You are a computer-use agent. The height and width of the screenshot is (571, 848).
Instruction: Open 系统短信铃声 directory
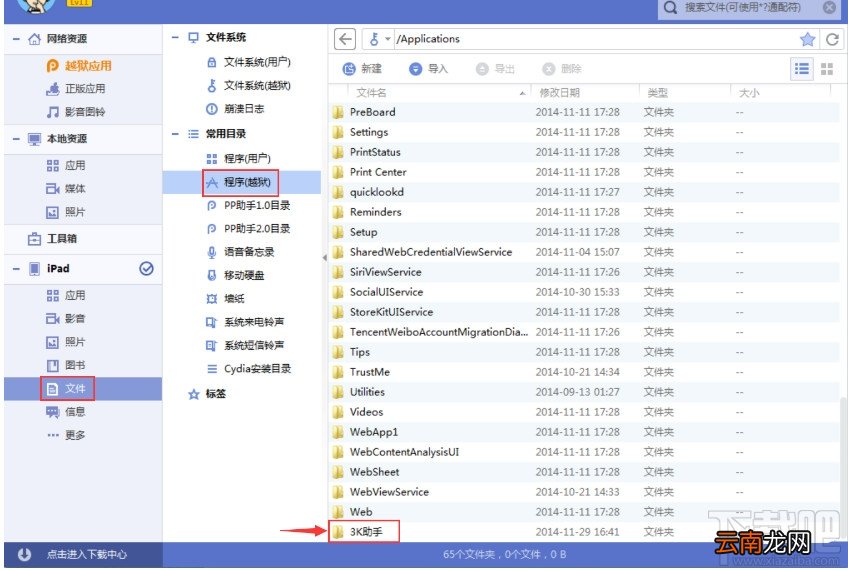point(246,345)
